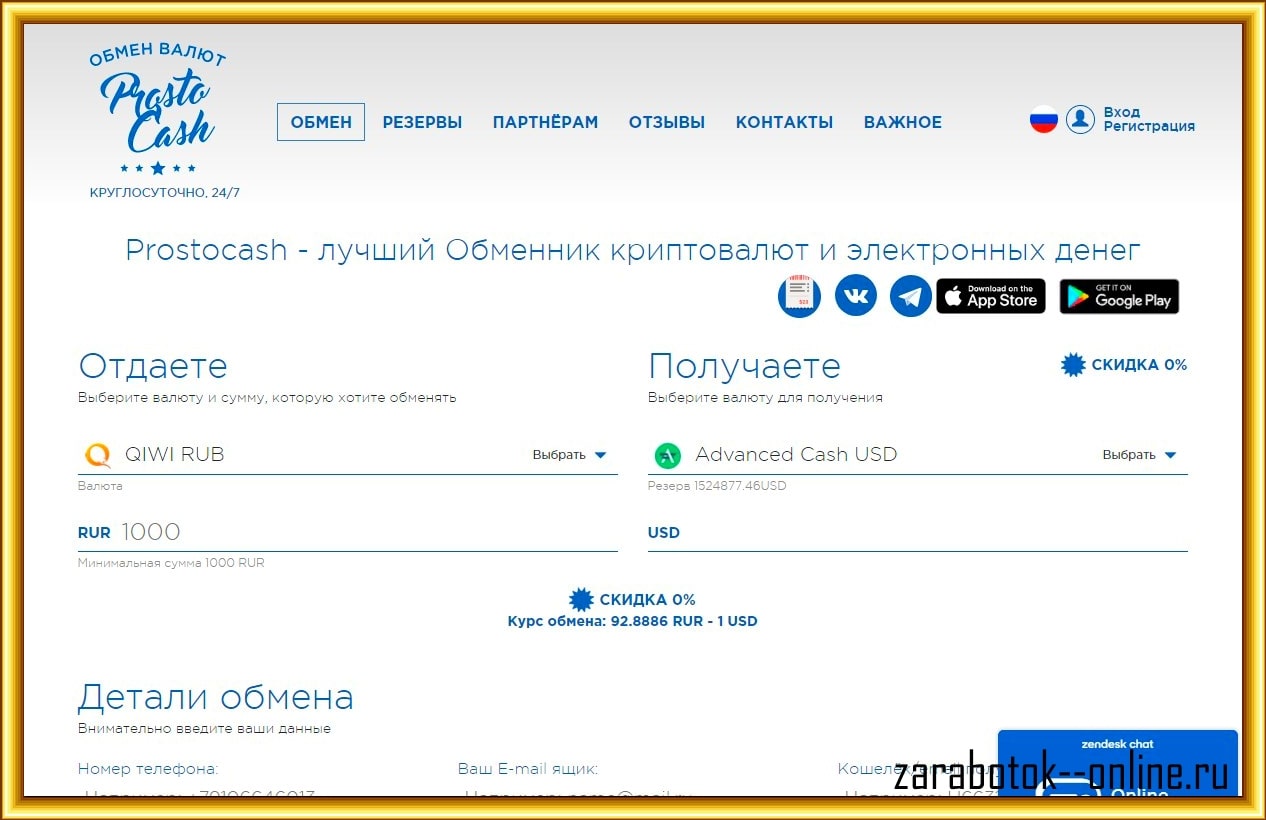Click the news feed round icon
The height and width of the screenshot is (820, 1266).
click(799, 296)
